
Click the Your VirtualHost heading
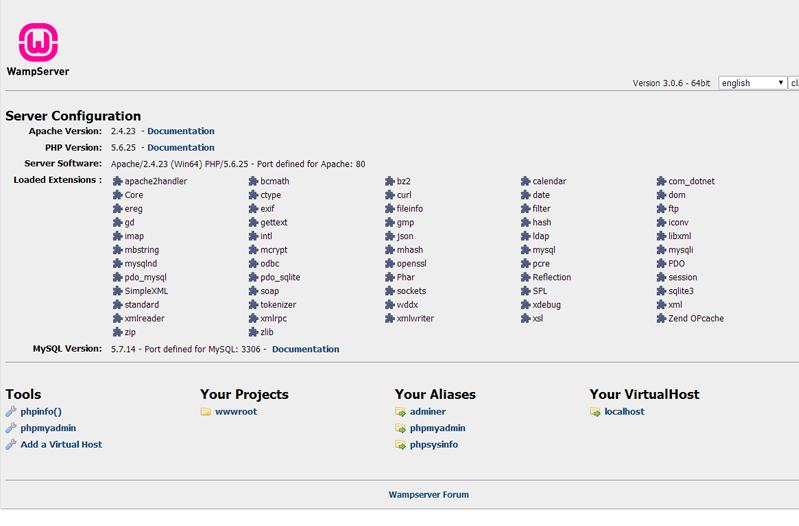(645, 394)
